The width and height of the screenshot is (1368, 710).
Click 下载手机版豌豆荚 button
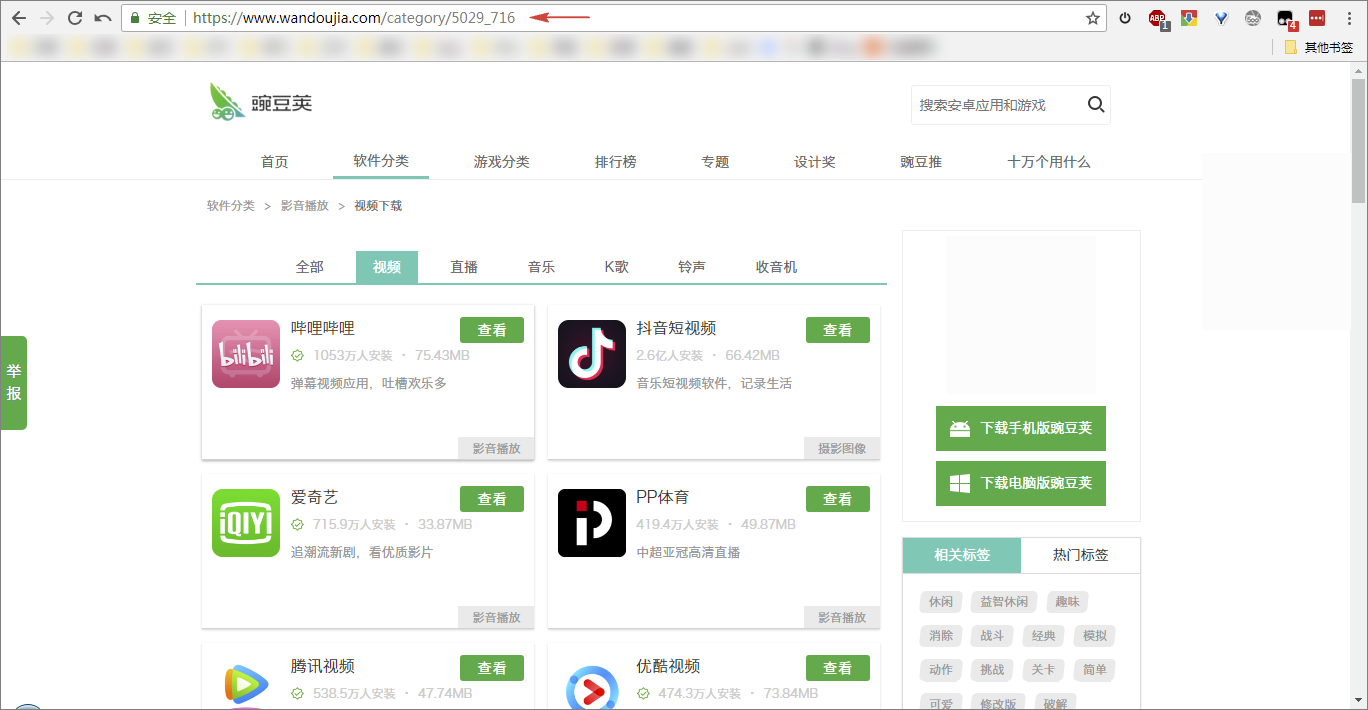pyautogui.click(x=1021, y=428)
